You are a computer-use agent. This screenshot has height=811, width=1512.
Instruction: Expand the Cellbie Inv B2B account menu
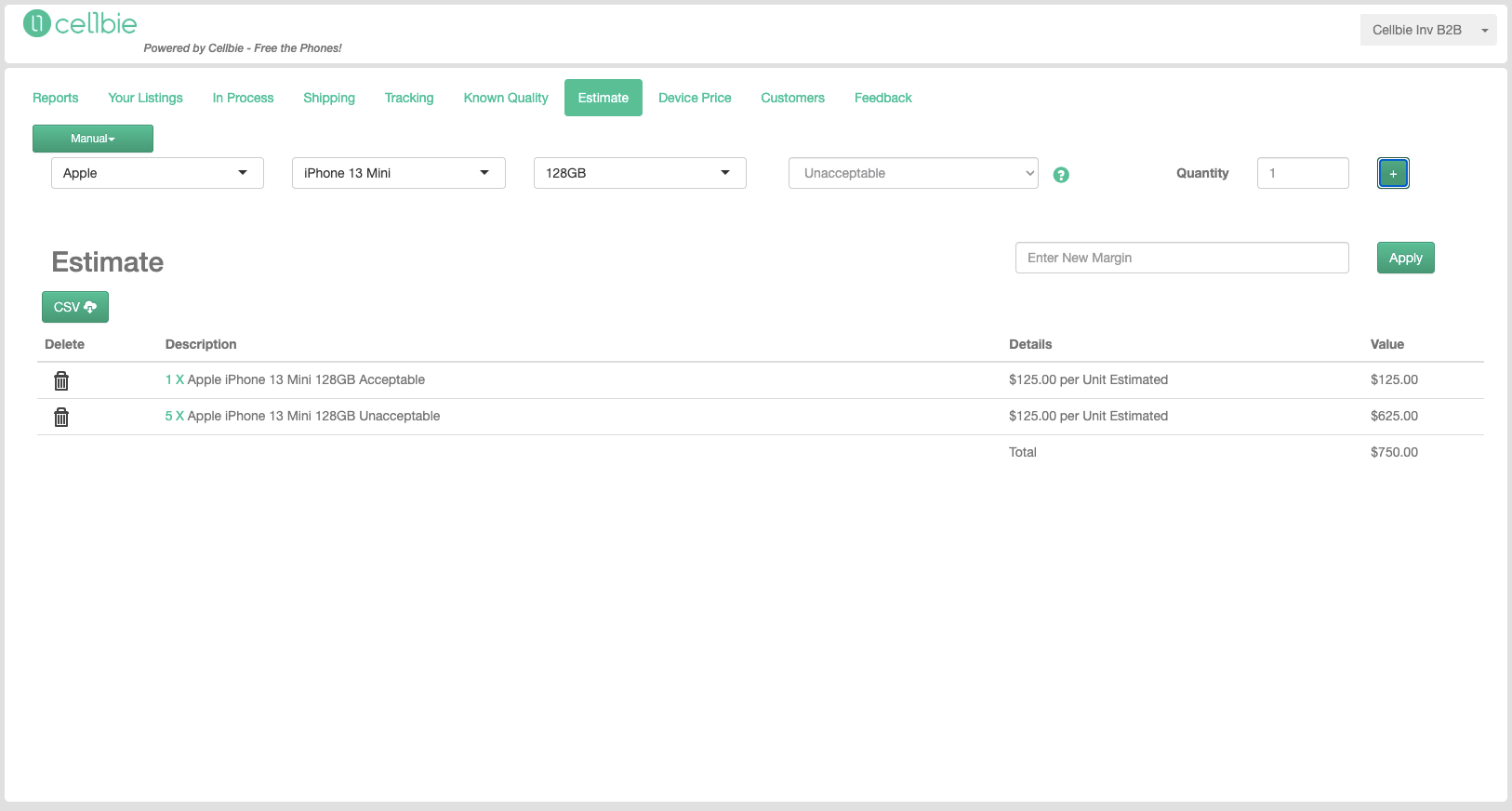click(x=1428, y=30)
